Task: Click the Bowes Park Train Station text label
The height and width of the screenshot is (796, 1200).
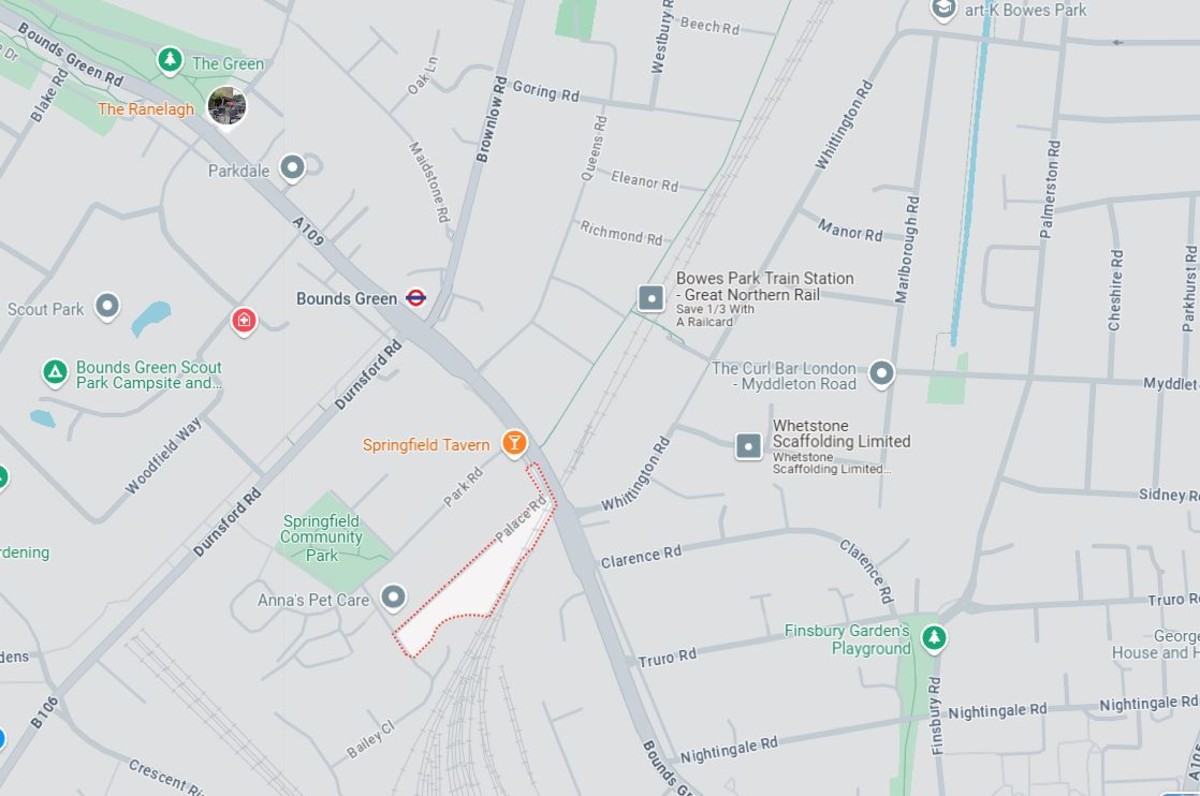Action: [765, 286]
